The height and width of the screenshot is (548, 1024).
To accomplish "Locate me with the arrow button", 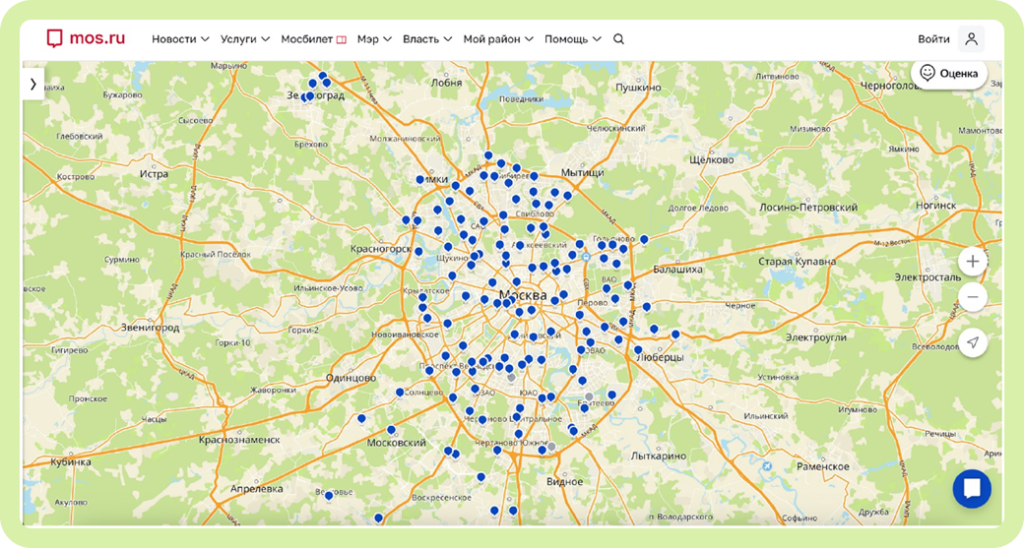I will click(x=972, y=342).
